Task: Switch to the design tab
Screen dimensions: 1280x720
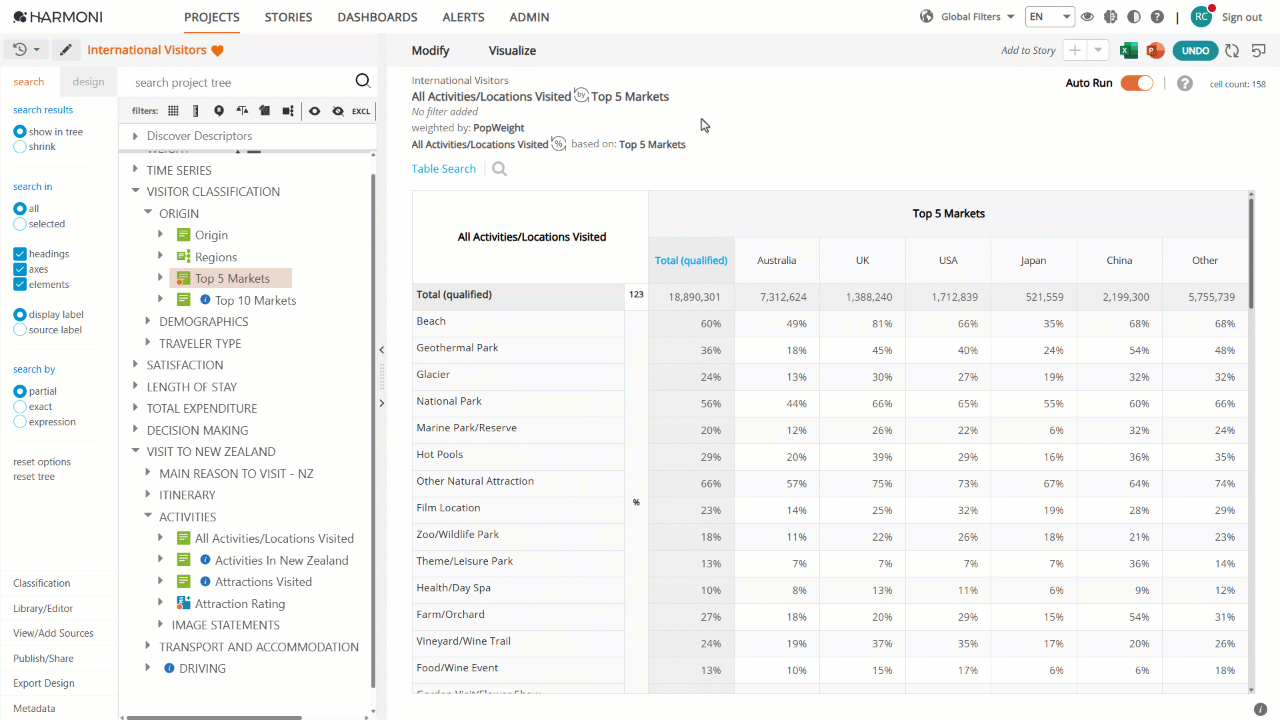Action: [x=88, y=82]
